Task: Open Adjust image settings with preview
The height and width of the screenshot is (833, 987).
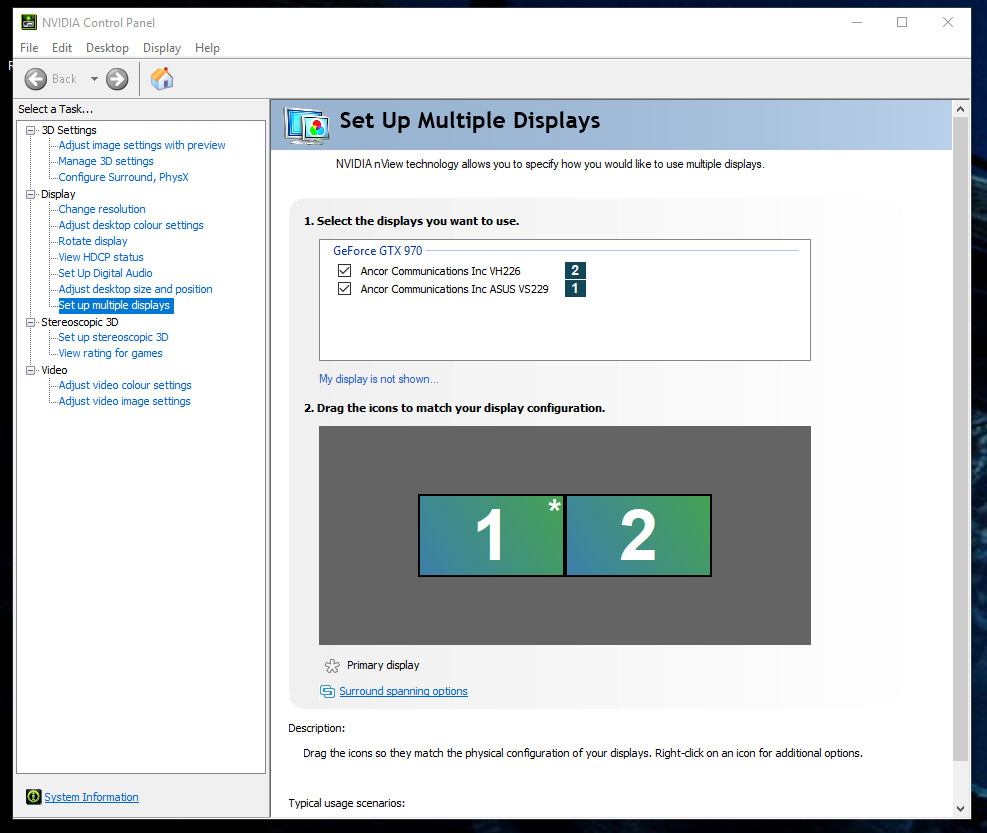Action: click(142, 145)
